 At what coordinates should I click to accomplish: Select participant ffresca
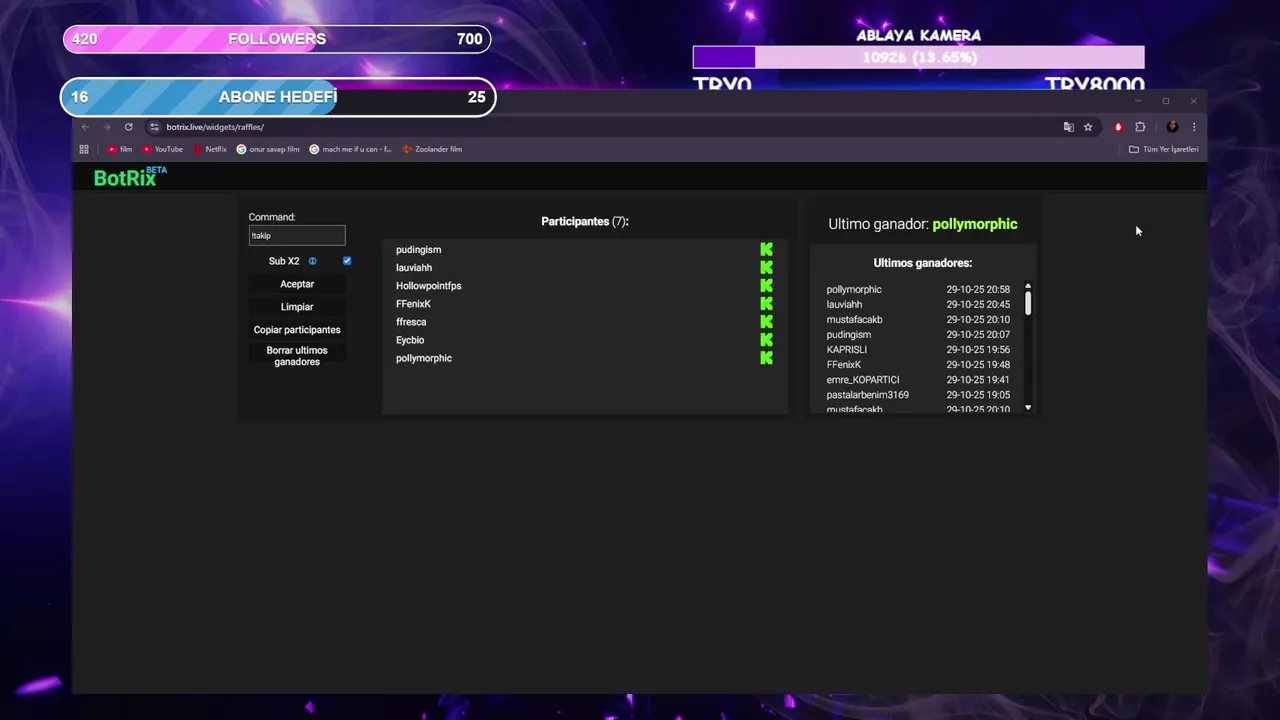[411, 322]
